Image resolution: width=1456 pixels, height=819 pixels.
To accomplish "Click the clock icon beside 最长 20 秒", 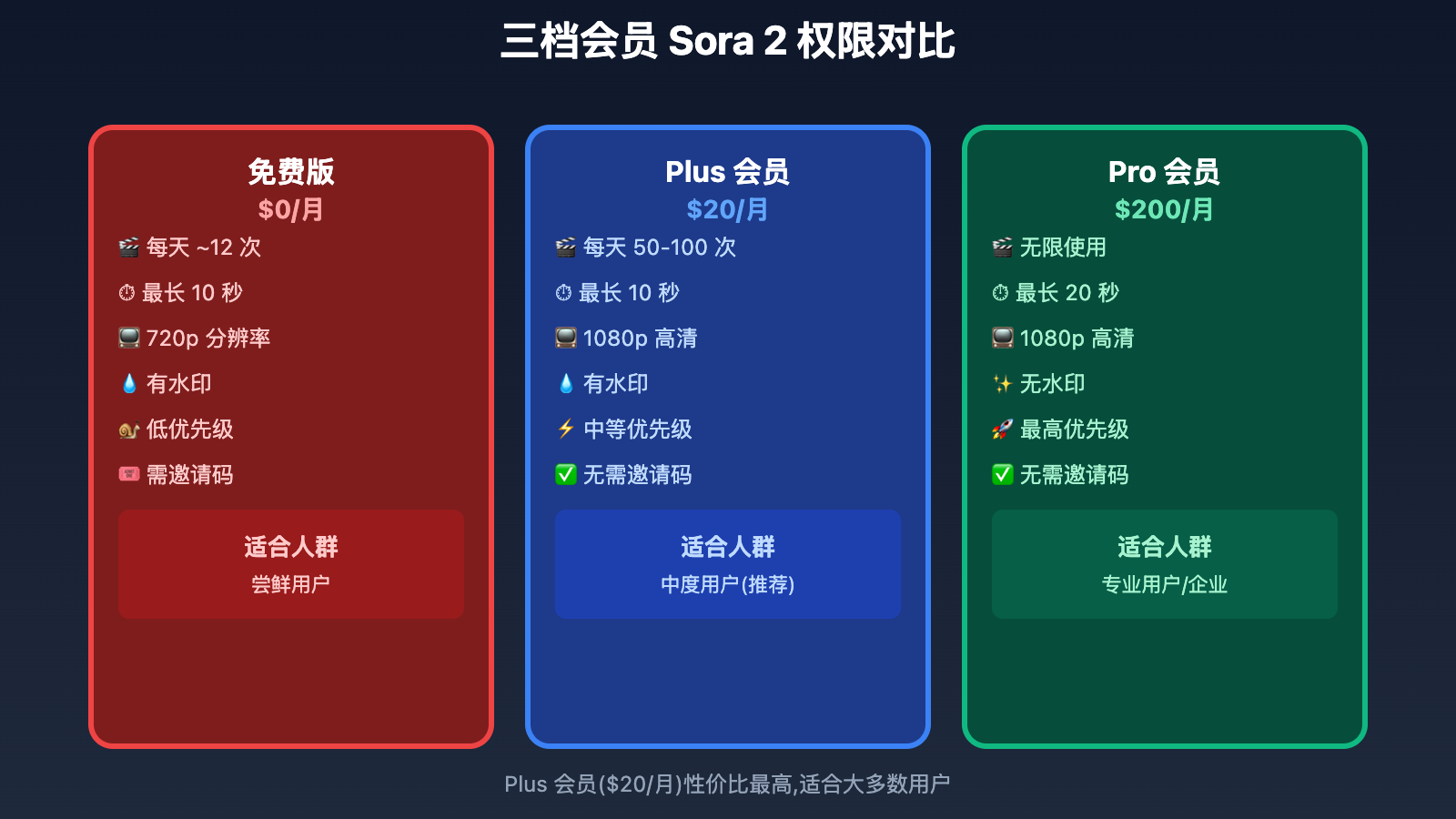I will click(1000, 293).
